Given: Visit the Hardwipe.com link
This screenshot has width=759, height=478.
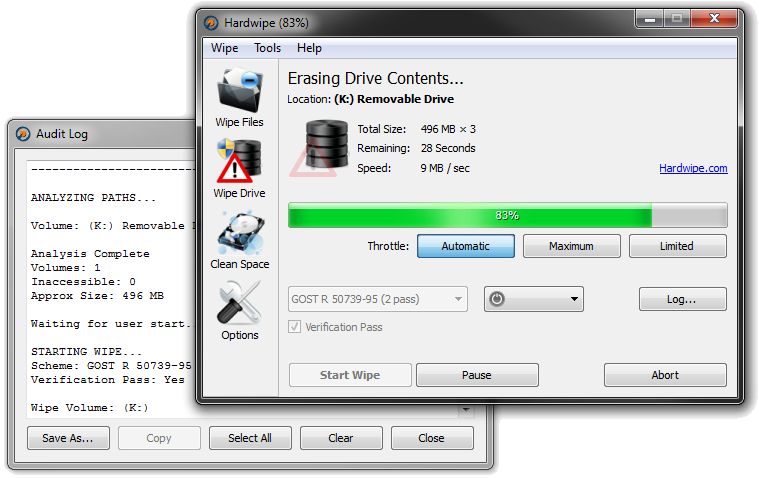Looking at the screenshot, I should [693, 168].
